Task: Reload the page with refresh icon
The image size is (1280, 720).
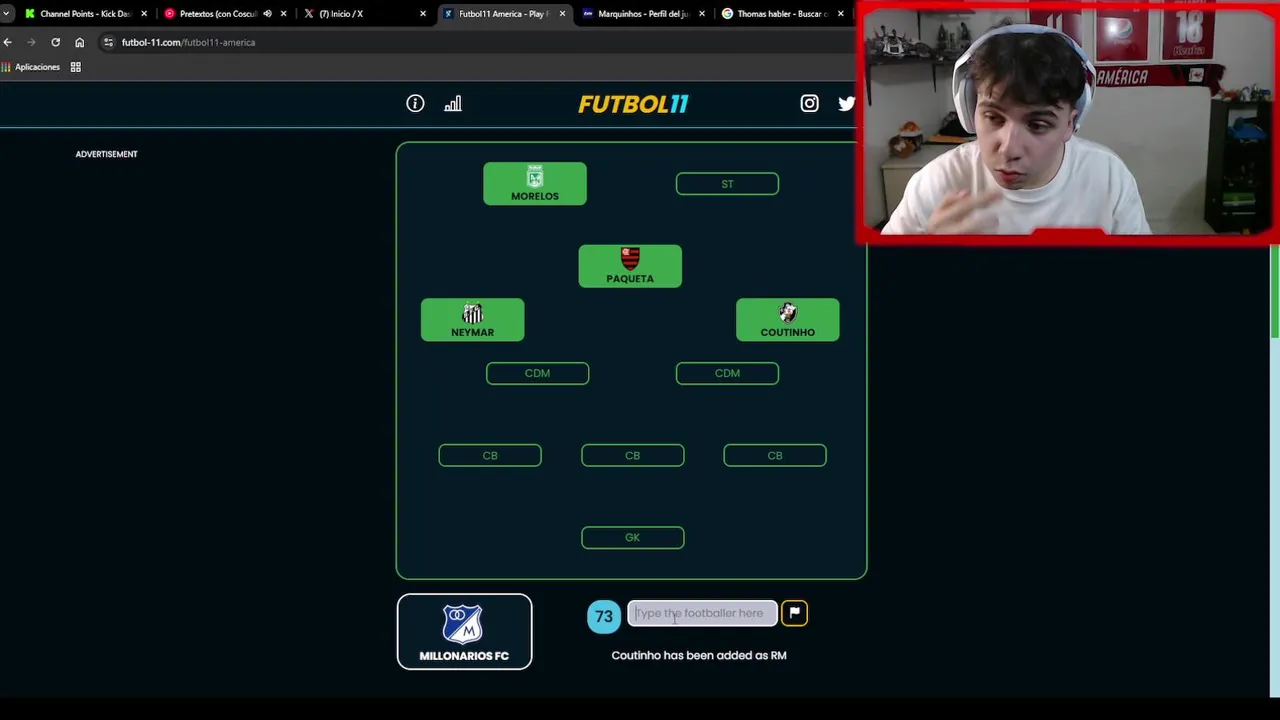Action: pos(55,42)
